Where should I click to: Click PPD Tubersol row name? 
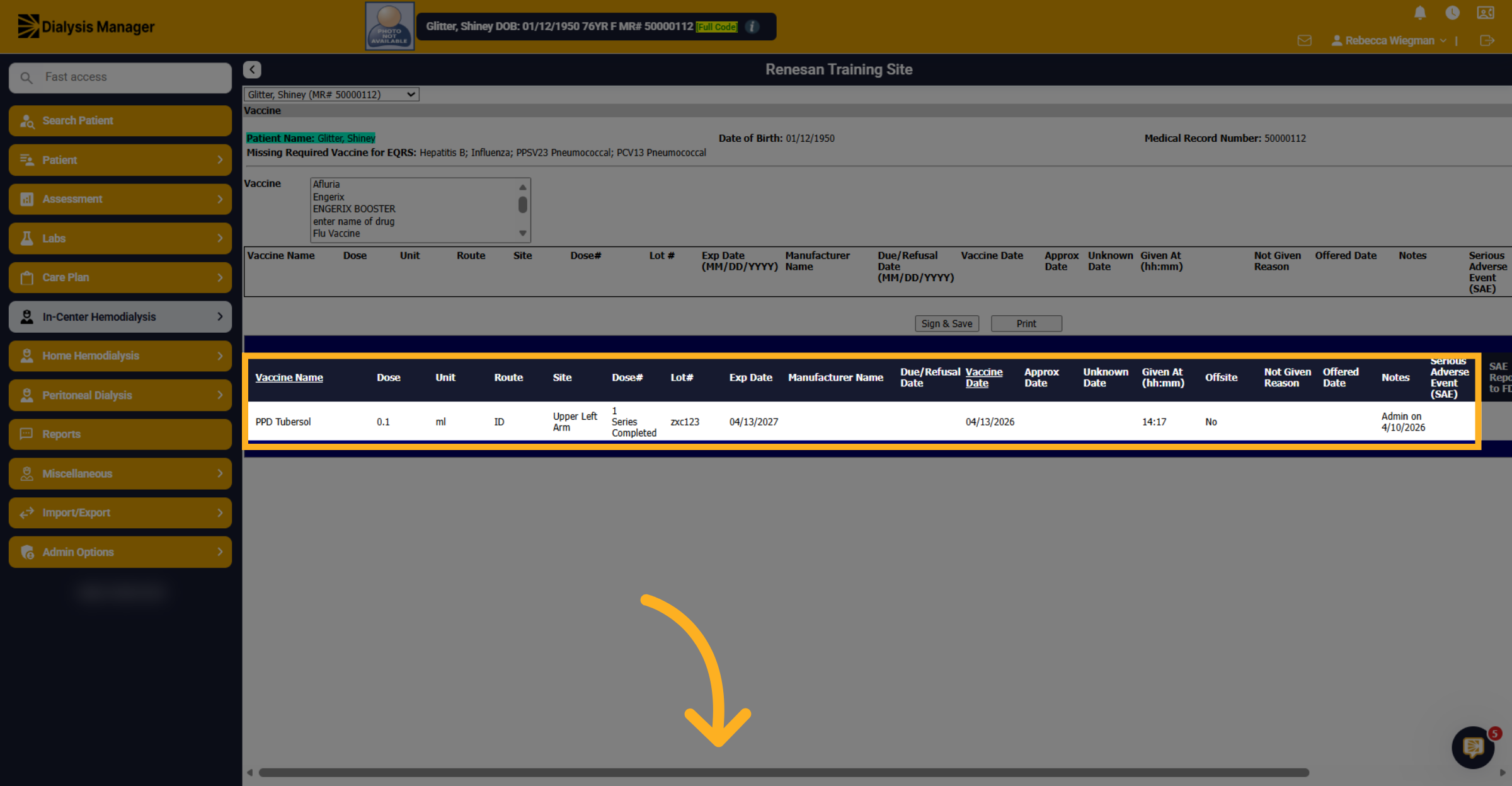coord(283,422)
